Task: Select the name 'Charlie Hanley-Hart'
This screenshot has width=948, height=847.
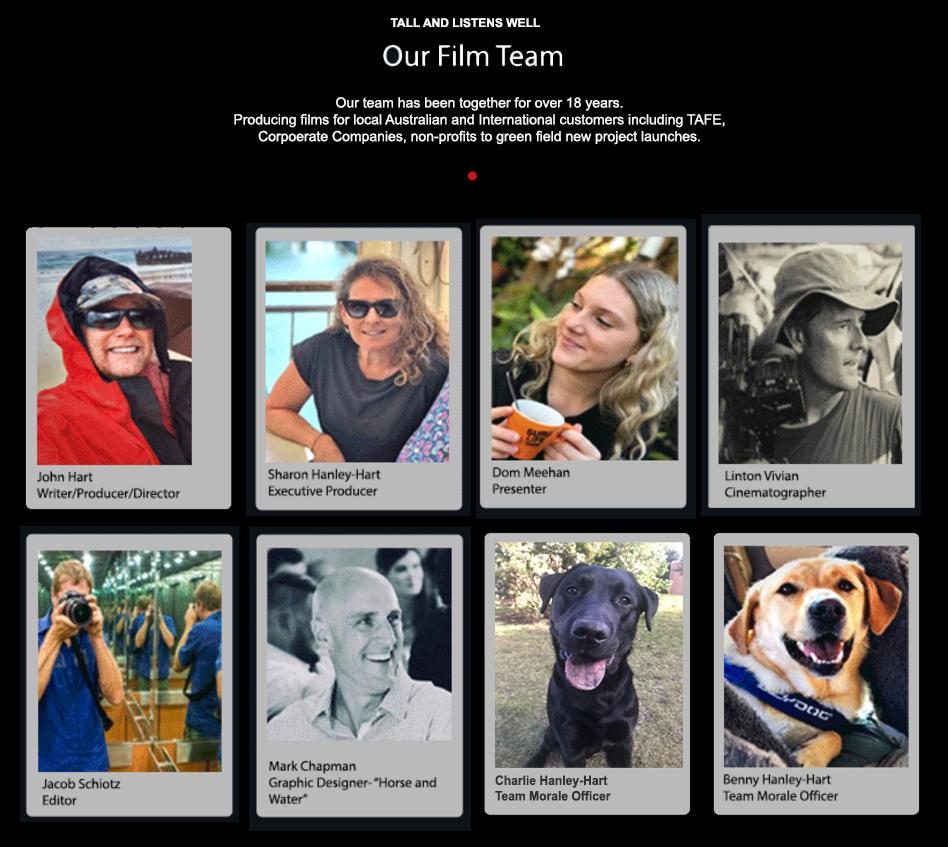Action: [x=551, y=780]
